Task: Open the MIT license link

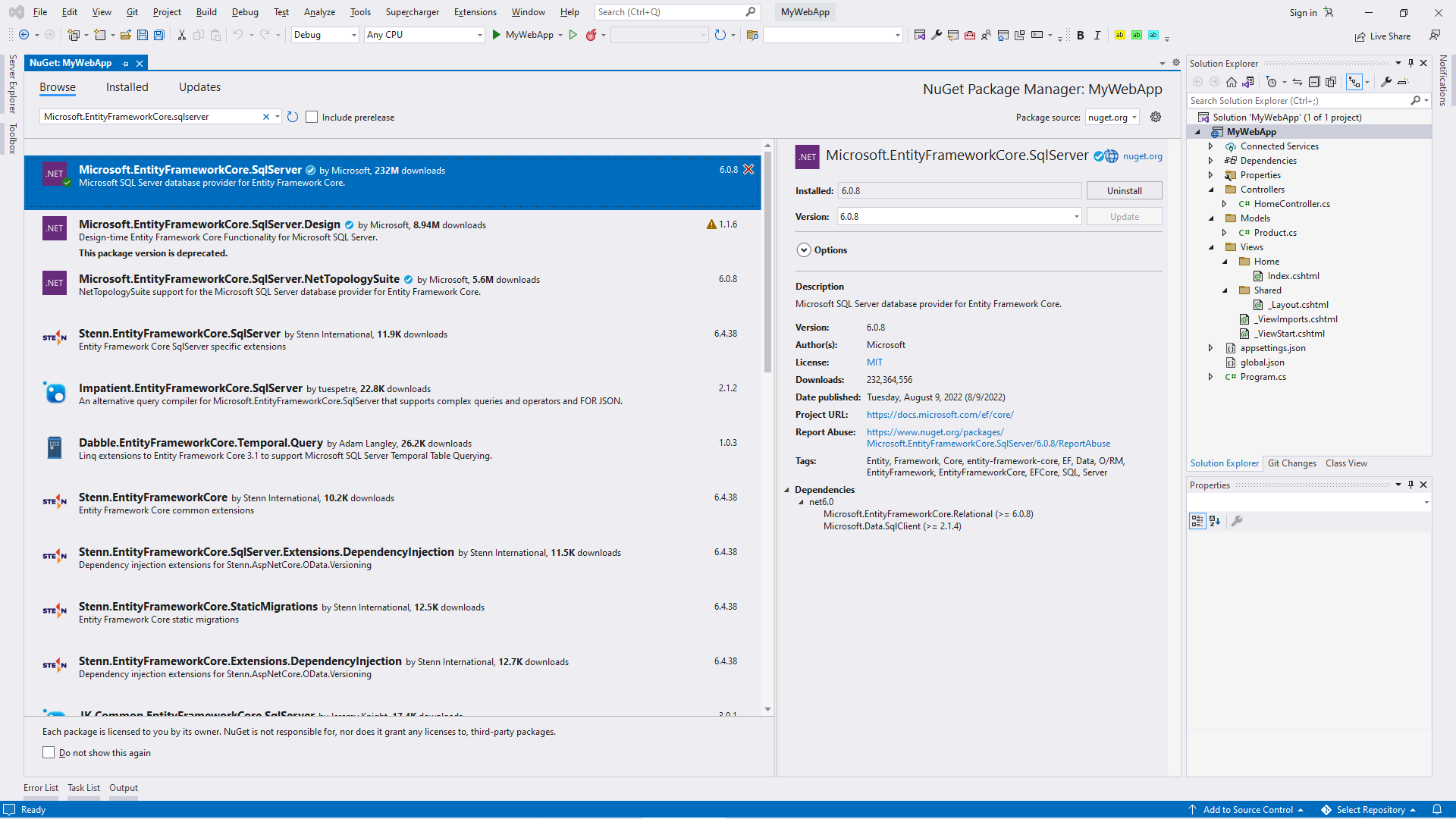Action: tap(874, 362)
